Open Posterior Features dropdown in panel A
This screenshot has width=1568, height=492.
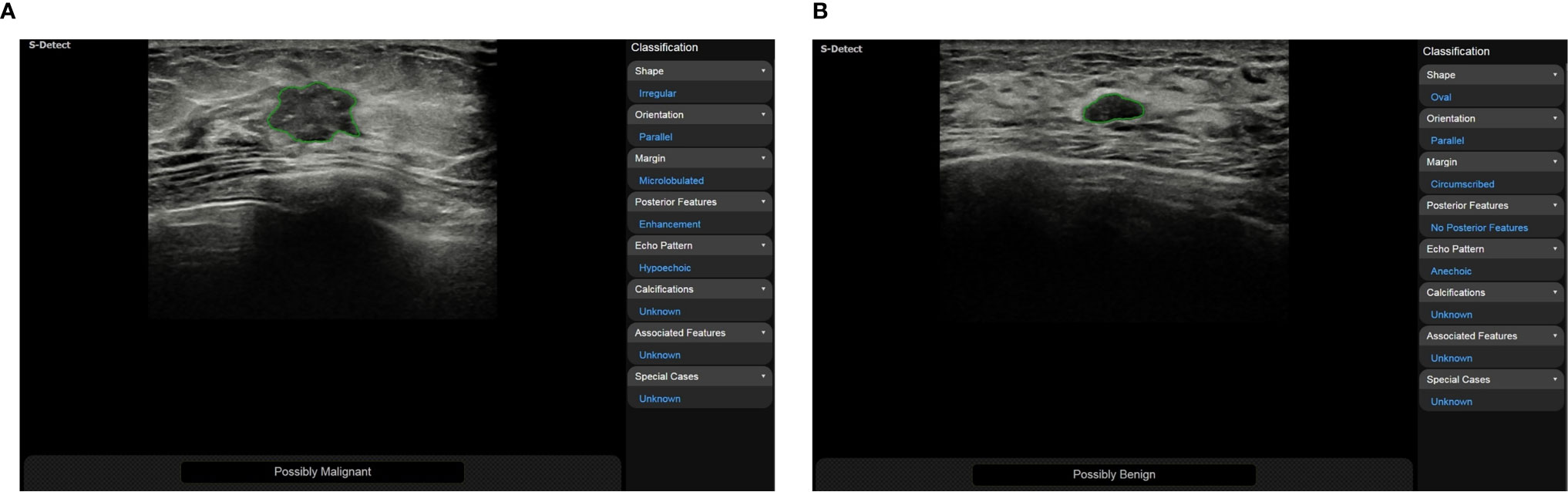pos(699,202)
